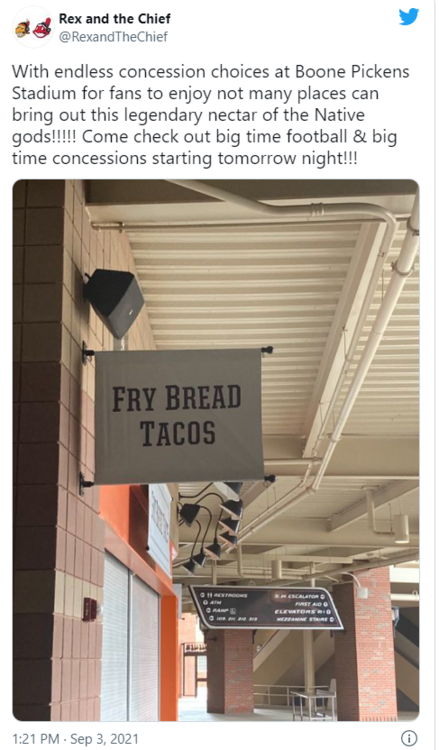Click the Fry Bread Tacos banner

point(178,416)
